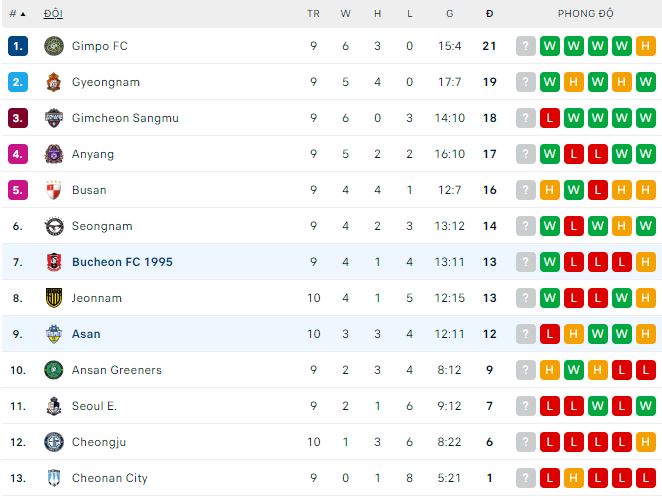Image resolution: width=662 pixels, height=499 pixels.
Task: Click rank 5 pink position badge
Action: 18,190
